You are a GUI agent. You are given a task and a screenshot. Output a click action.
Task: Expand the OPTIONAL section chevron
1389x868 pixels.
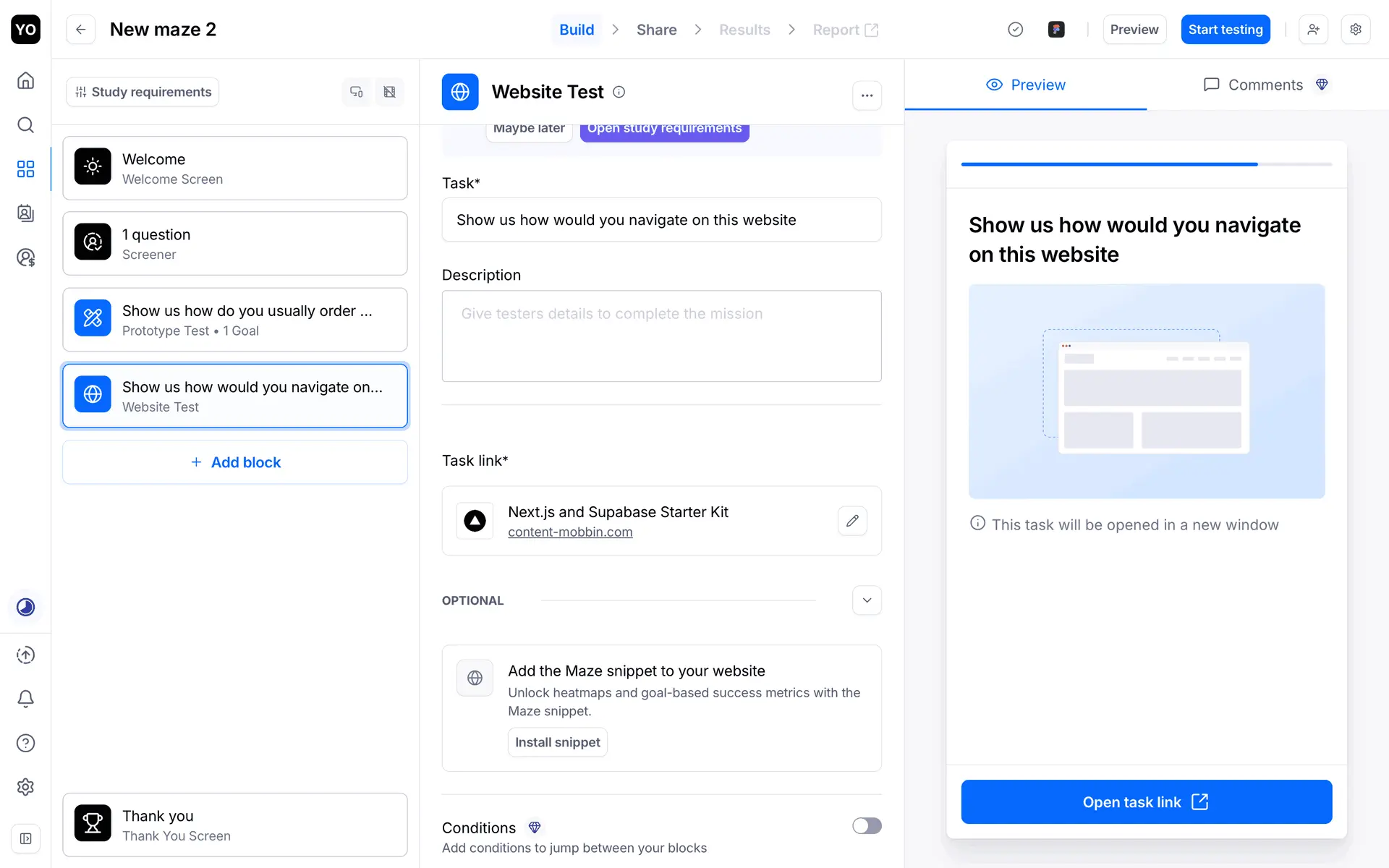click(867, 600)
